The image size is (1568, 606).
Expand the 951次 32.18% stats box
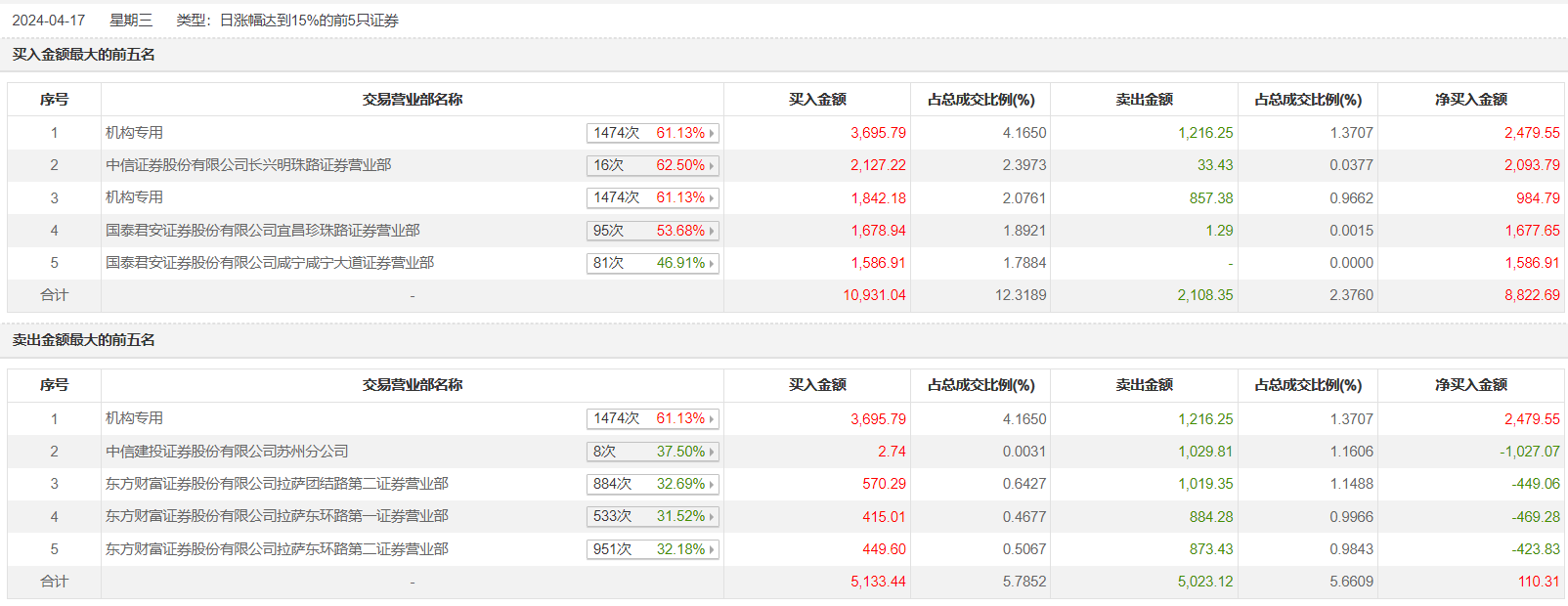[x=652, y=549]
